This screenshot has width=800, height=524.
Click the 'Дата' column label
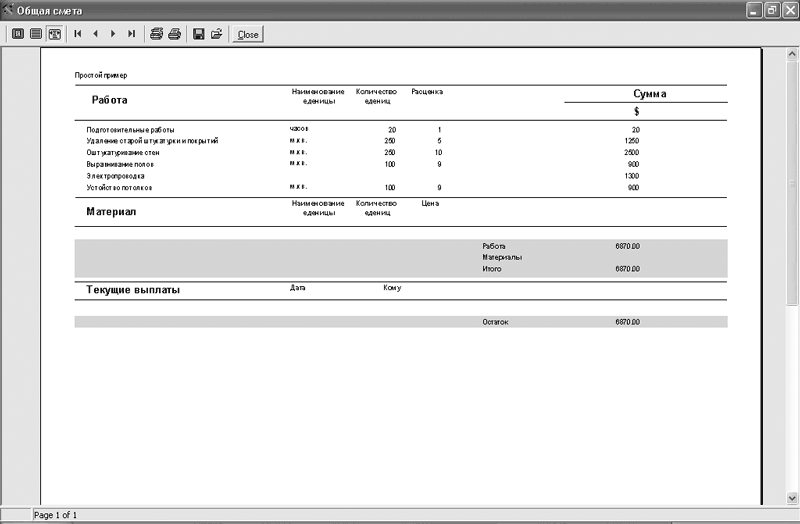pos(297,288)
